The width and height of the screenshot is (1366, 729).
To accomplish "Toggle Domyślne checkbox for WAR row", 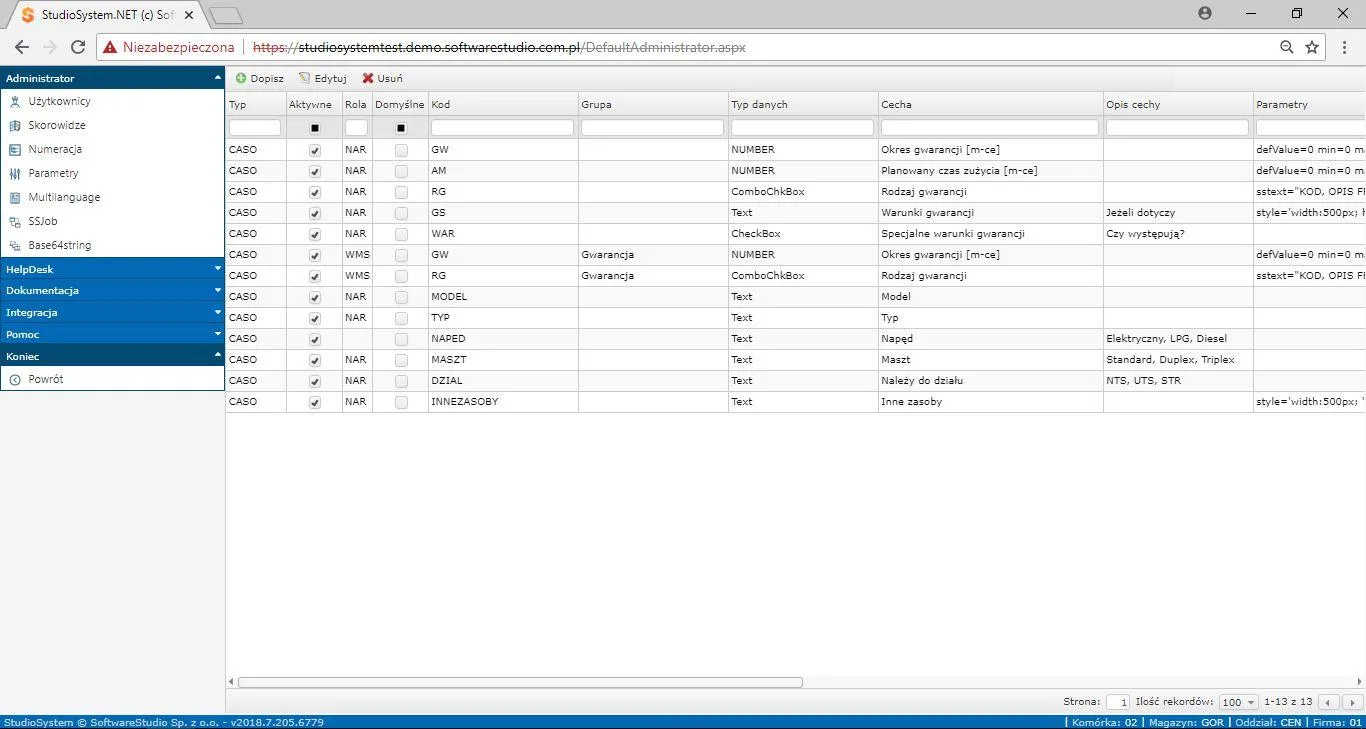I will point(401,234).
